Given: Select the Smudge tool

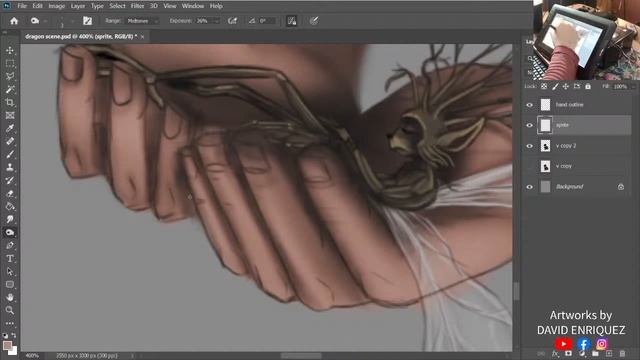Looking at the screenshot, I should point(10,219).
